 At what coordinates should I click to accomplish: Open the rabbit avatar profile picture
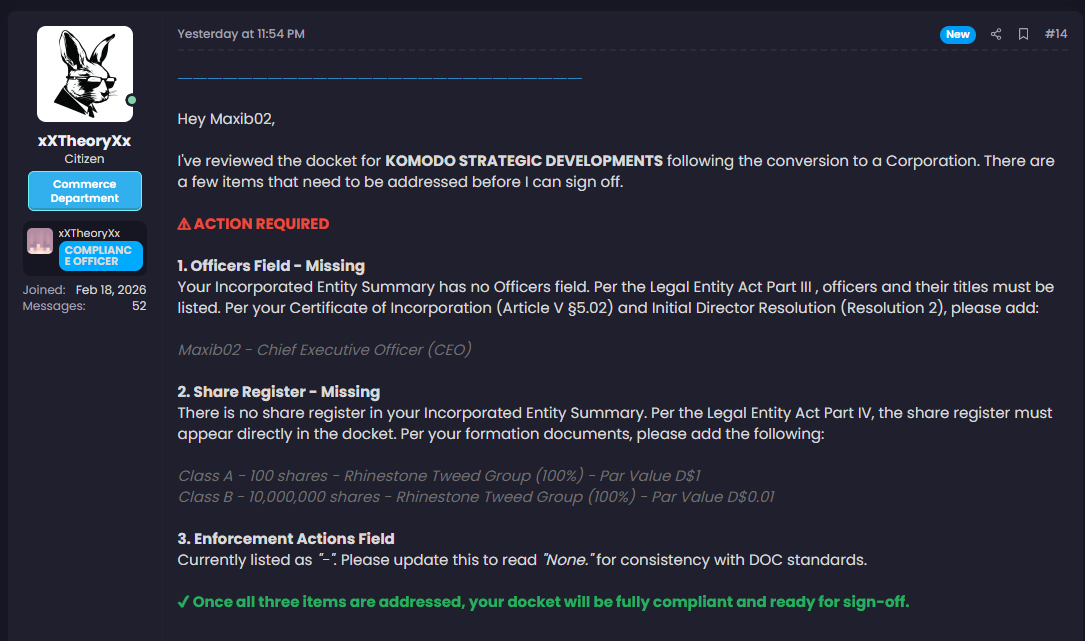pyautogui.click(x=85, y=74)
